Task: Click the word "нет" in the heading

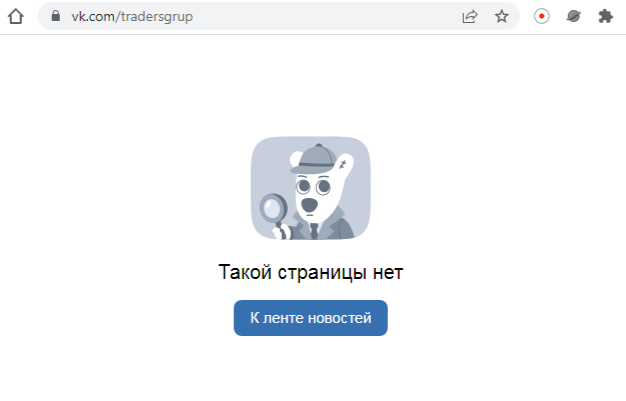Action: click(388, 273)
